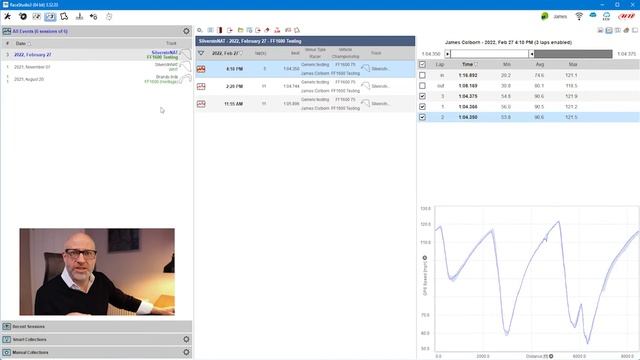Image resolution: width=640 pixels, height=360 pixels.
Task: Select the 1:16.892 in-lap time cell
Action: (468, 75)
